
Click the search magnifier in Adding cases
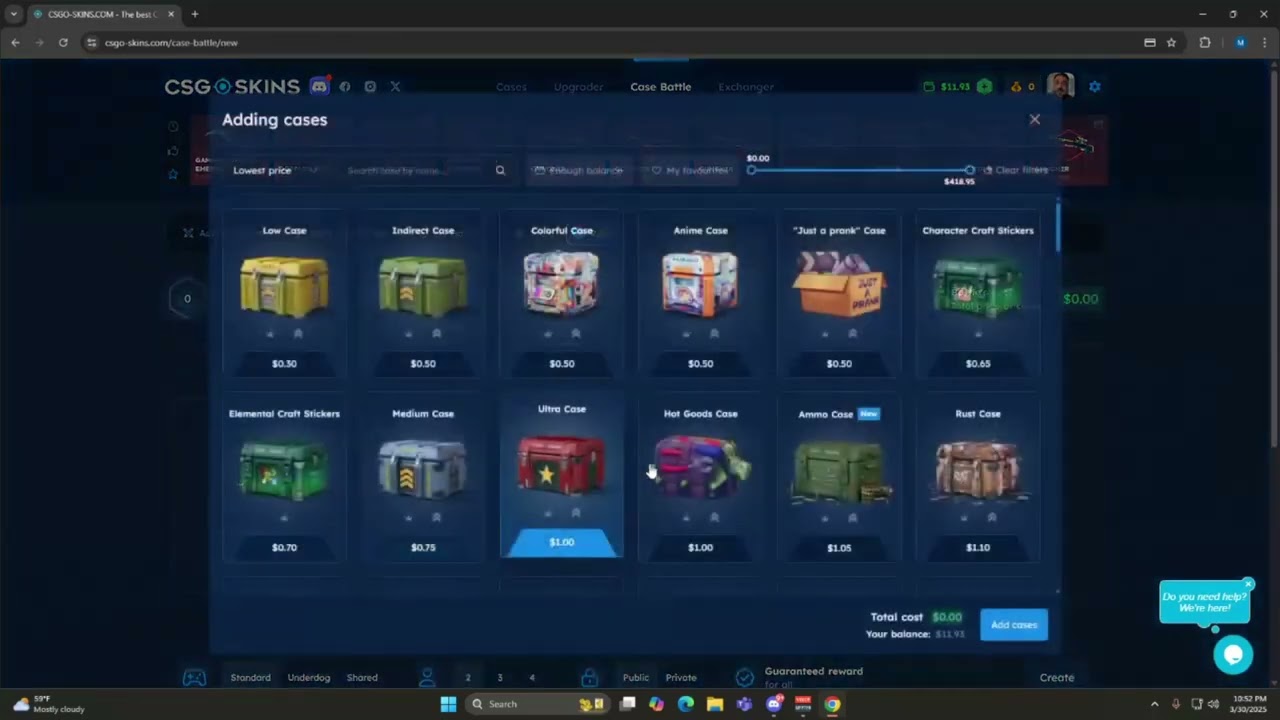pos(500,170)
